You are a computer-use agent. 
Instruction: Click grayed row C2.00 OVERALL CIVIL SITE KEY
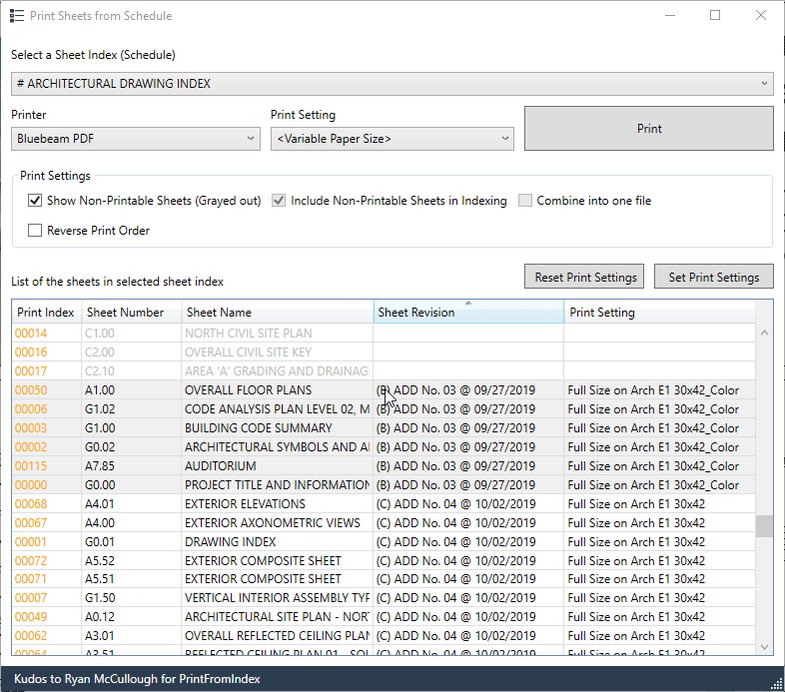[x=383, y=352]
